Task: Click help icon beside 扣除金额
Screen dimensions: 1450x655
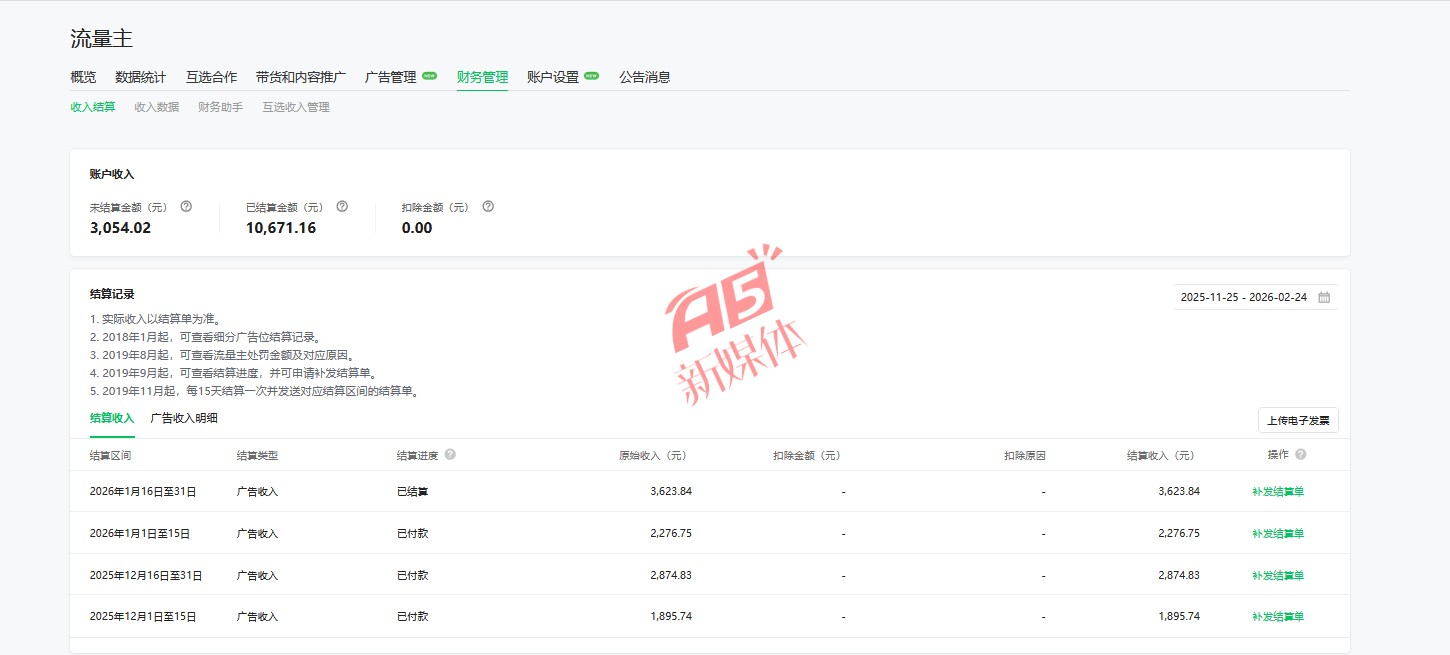Action: 488,207
